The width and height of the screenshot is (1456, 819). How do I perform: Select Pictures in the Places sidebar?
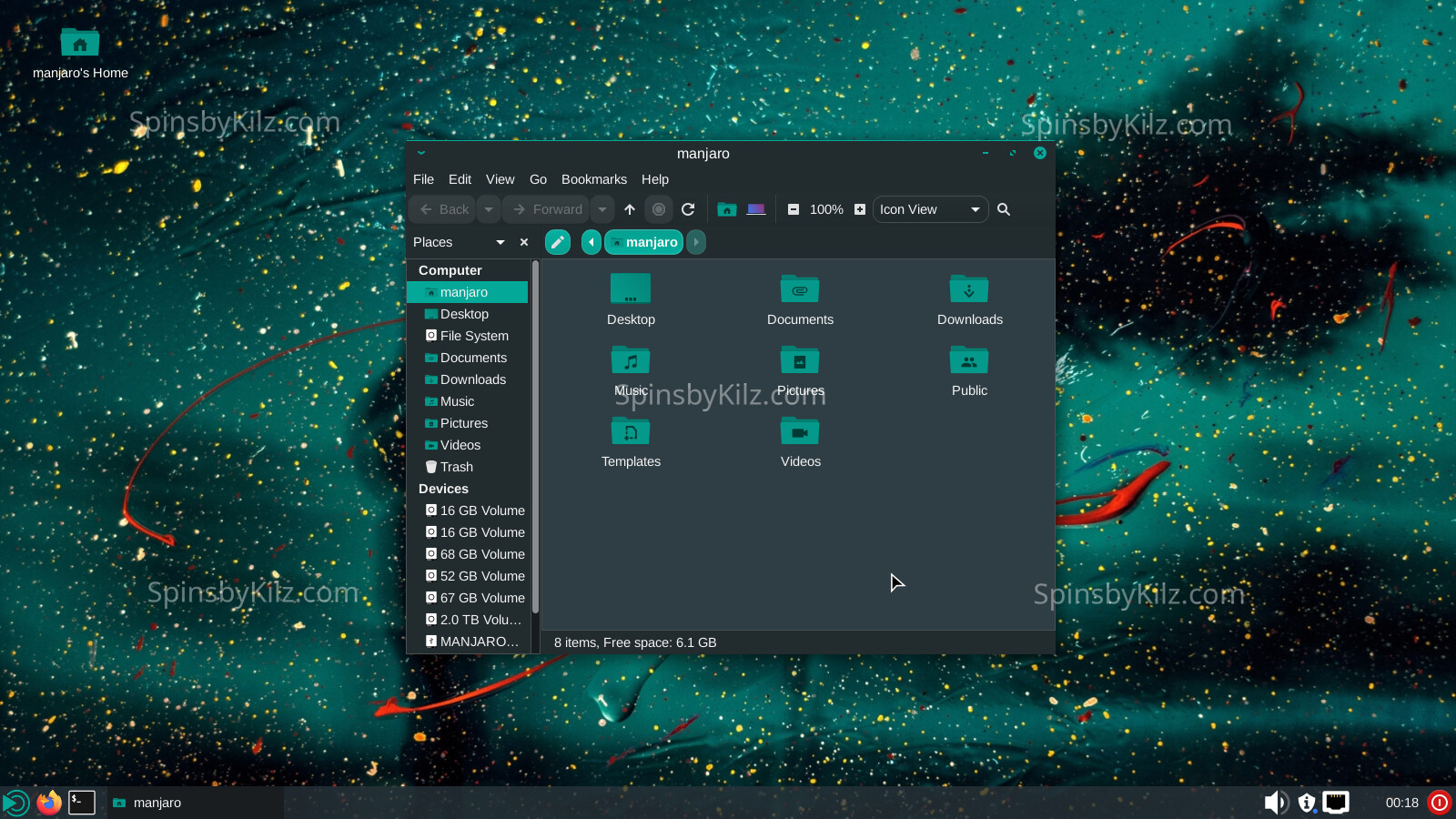468,423
